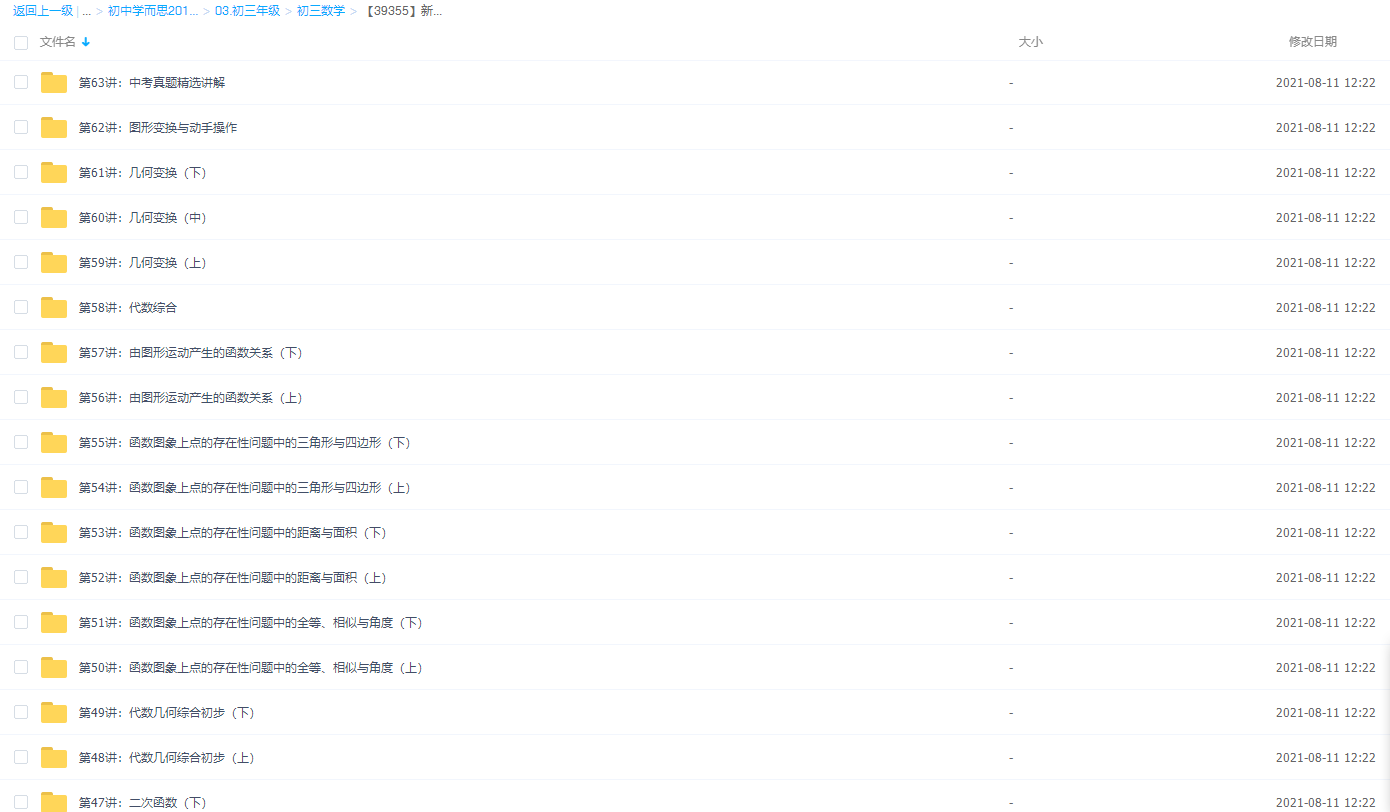This screenshot has height=812, width=1390.
Task: Go to 03 初三年级 breadcrumb
Action: point(247,11)
